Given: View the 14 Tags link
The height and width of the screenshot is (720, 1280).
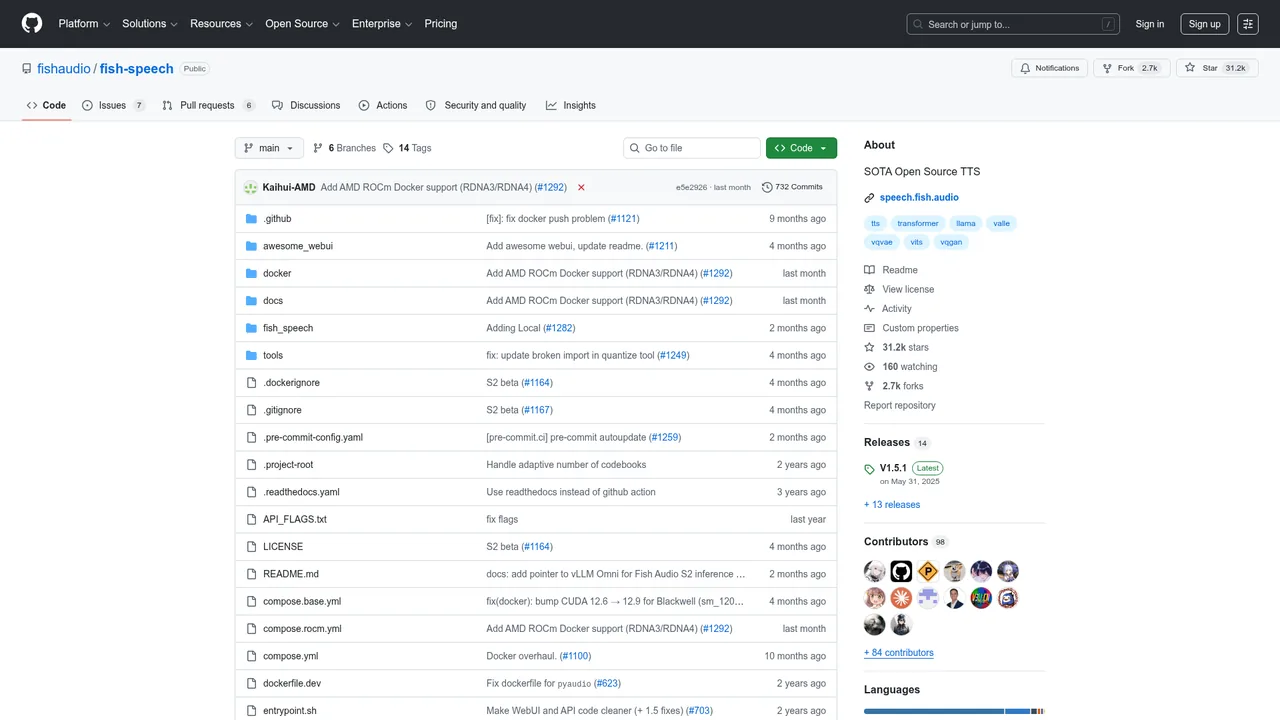Looking at the screenshot, I should [407, 148].
